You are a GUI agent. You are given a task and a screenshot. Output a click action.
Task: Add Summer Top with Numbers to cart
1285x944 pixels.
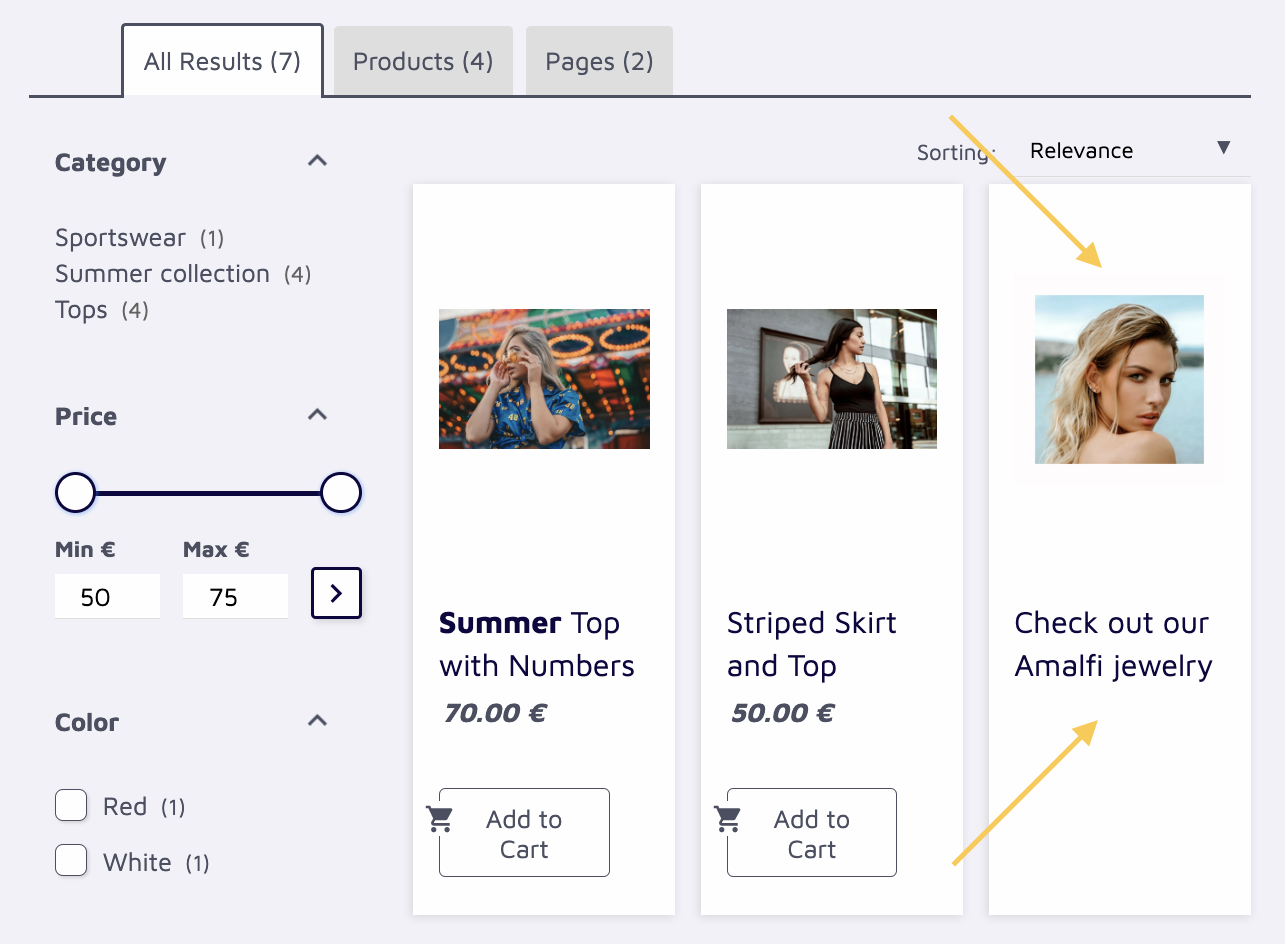pyautogui.click(x=524, y=833)
